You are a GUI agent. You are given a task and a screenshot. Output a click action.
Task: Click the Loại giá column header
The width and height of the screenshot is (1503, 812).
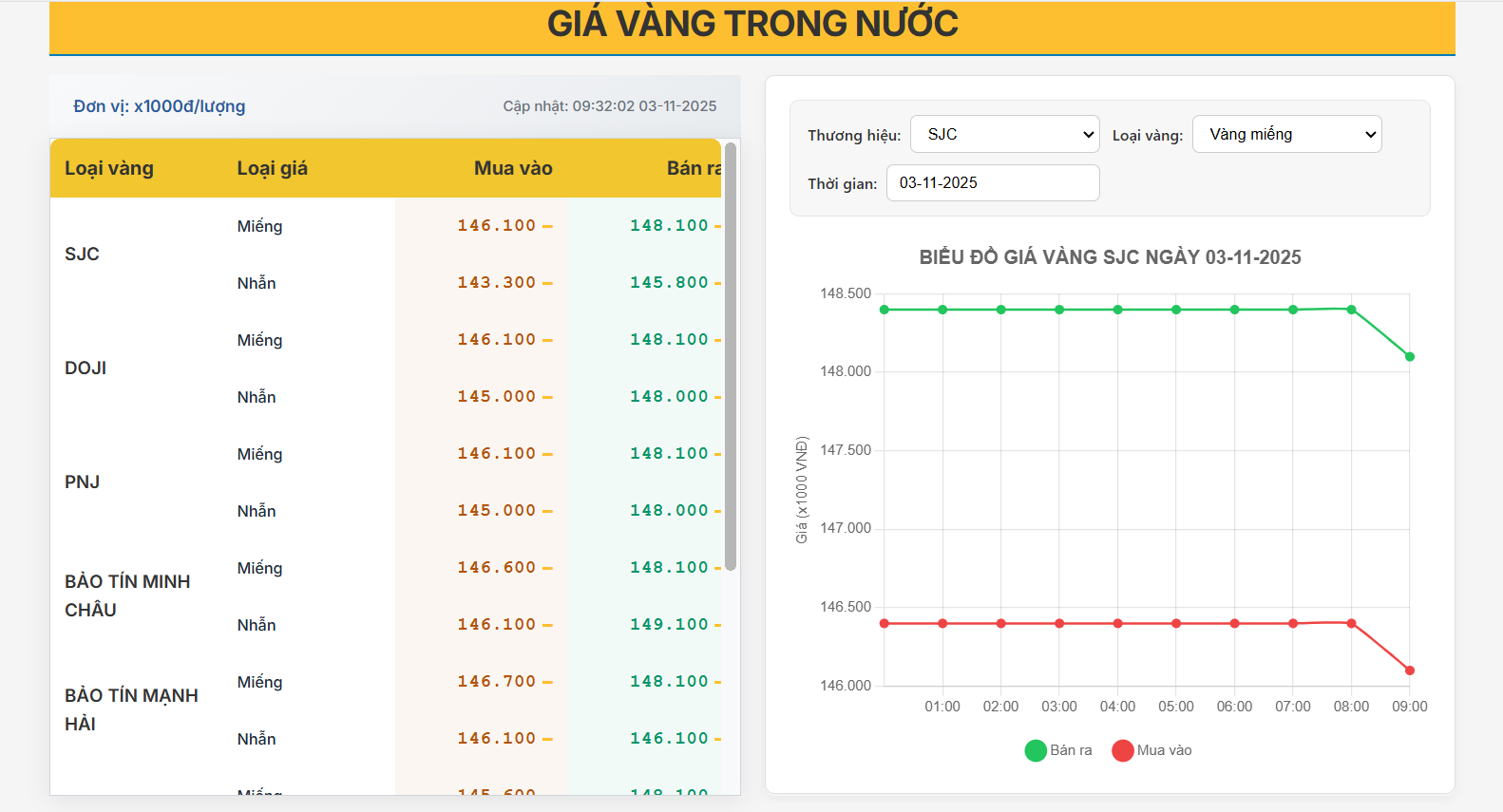click(273, 168)
